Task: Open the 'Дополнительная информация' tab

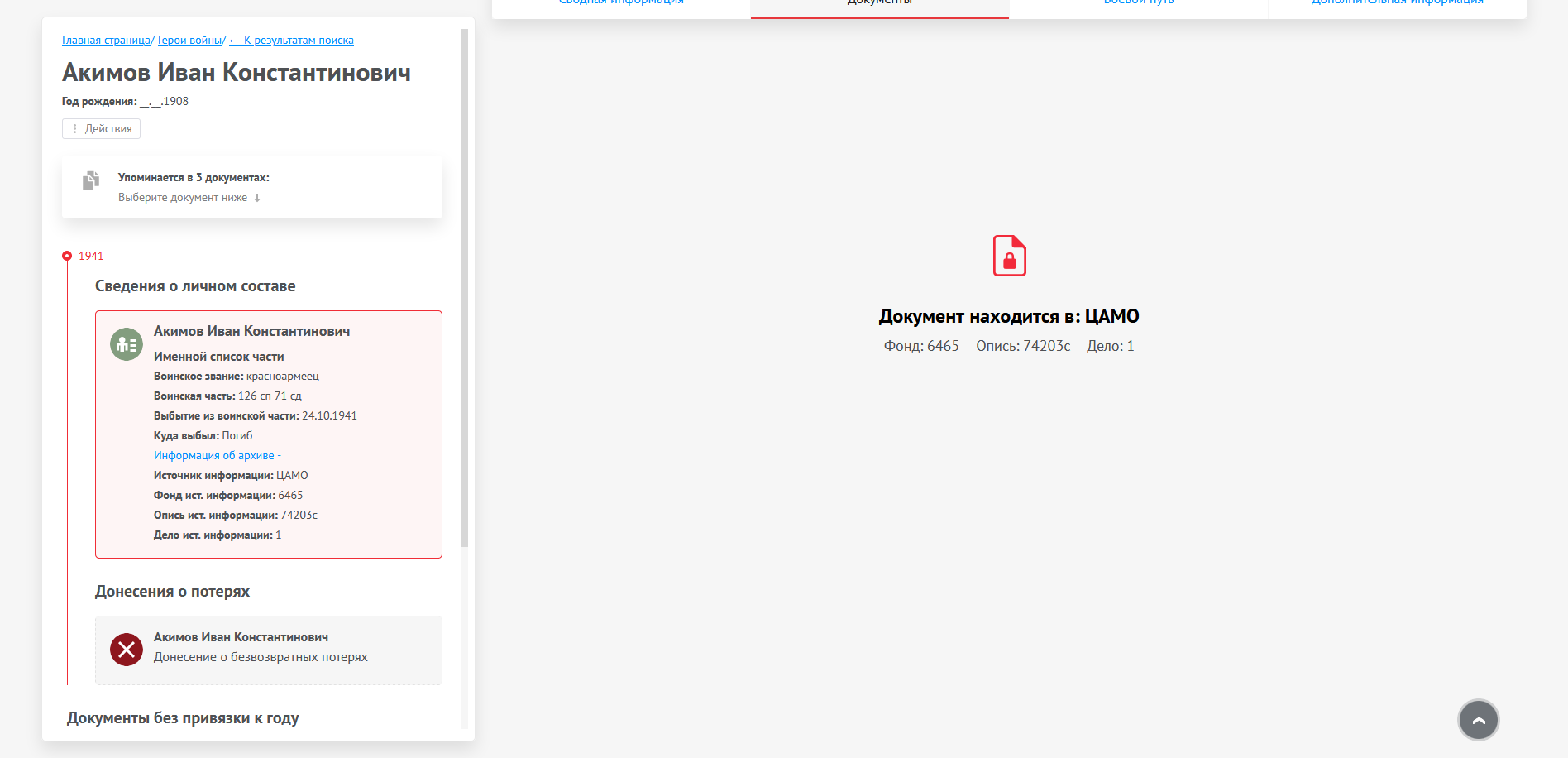Action: (1397, 4)
